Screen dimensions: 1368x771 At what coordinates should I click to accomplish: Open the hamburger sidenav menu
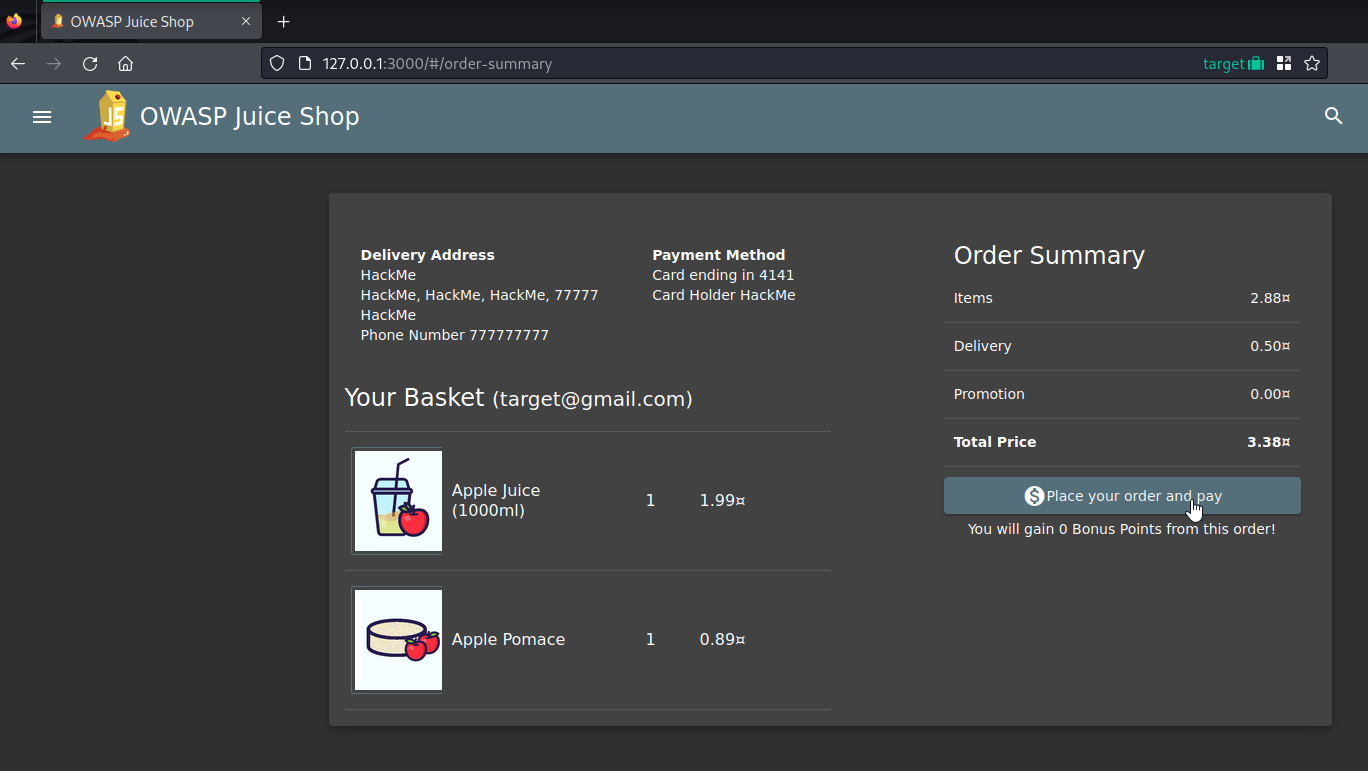point(42,117)
